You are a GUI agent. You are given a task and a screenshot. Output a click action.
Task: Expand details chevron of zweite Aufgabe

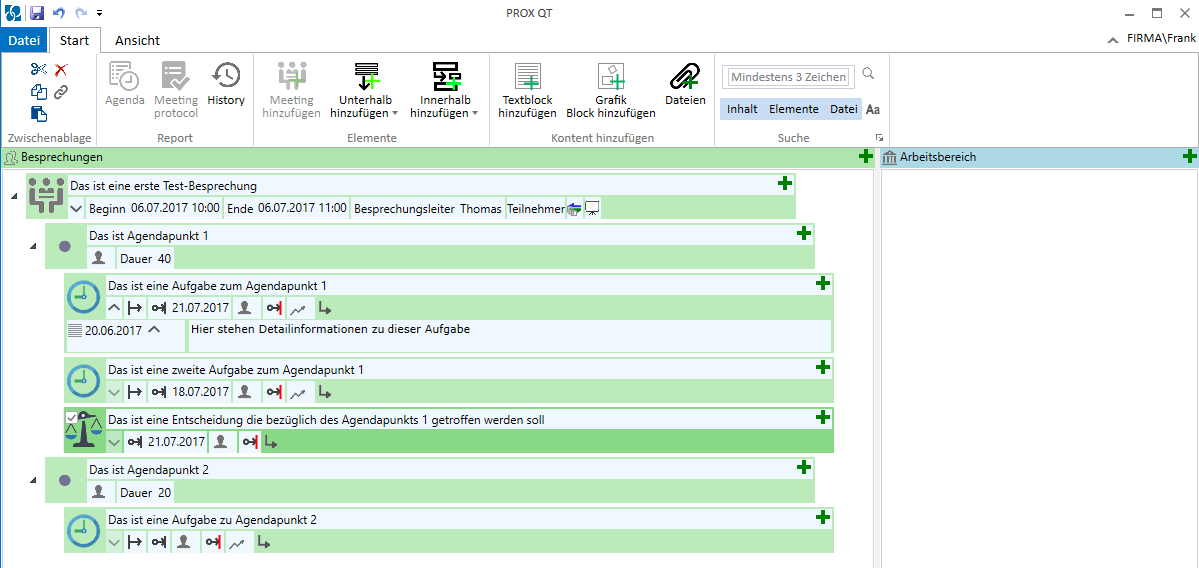(114, 392)
